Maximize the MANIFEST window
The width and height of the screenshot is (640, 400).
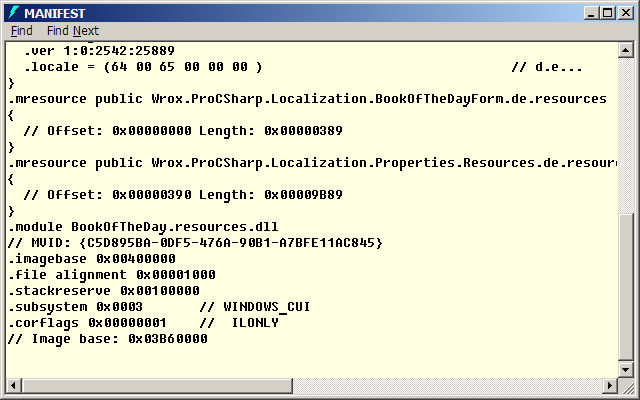click(x=607, y=13)
